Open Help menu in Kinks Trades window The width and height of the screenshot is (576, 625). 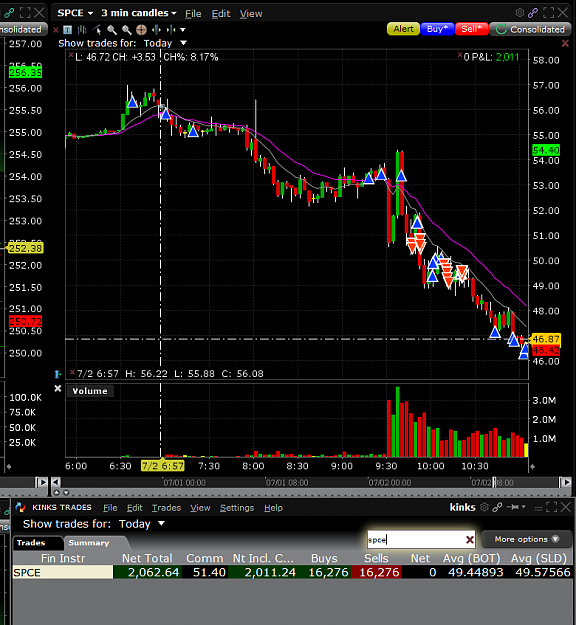(x=273, y=508)
